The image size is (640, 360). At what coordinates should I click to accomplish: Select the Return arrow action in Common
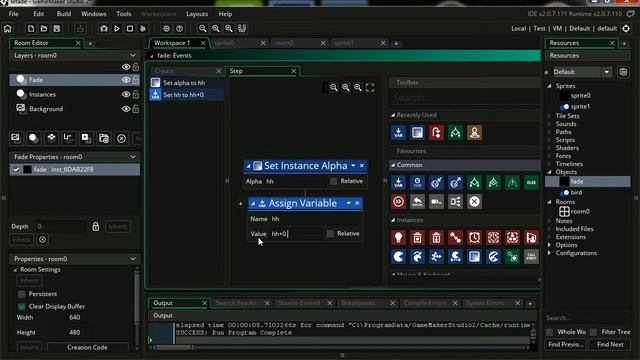click(x=417, y=201)
